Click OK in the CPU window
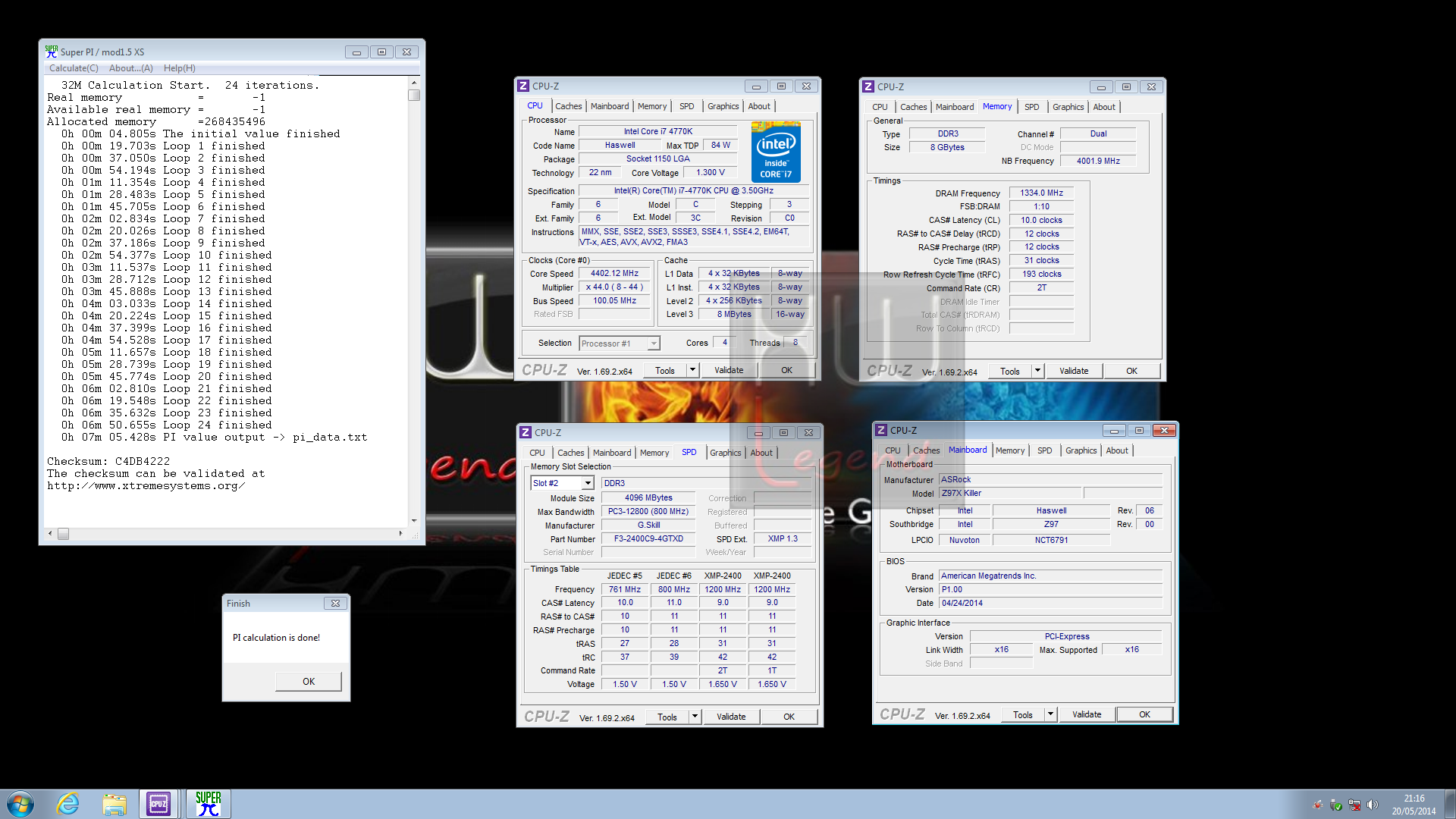The width and height of the screenshot is (1456, 819). click(x=786, y=370)
